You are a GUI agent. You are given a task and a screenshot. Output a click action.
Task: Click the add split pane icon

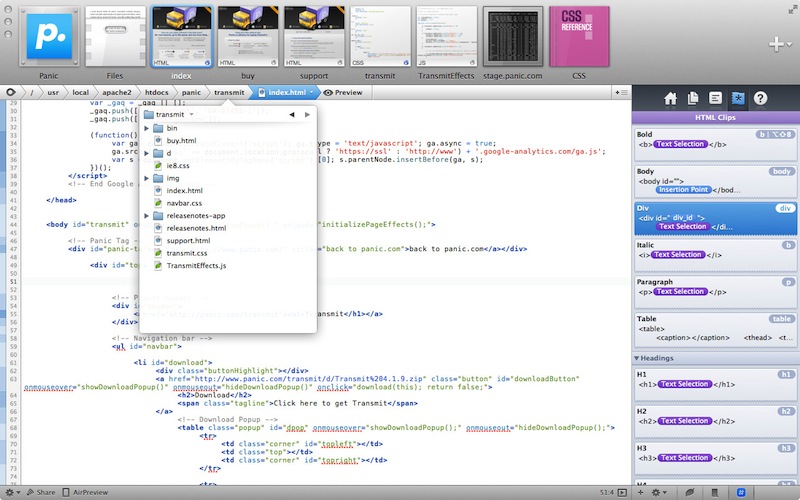coord(623,92)
